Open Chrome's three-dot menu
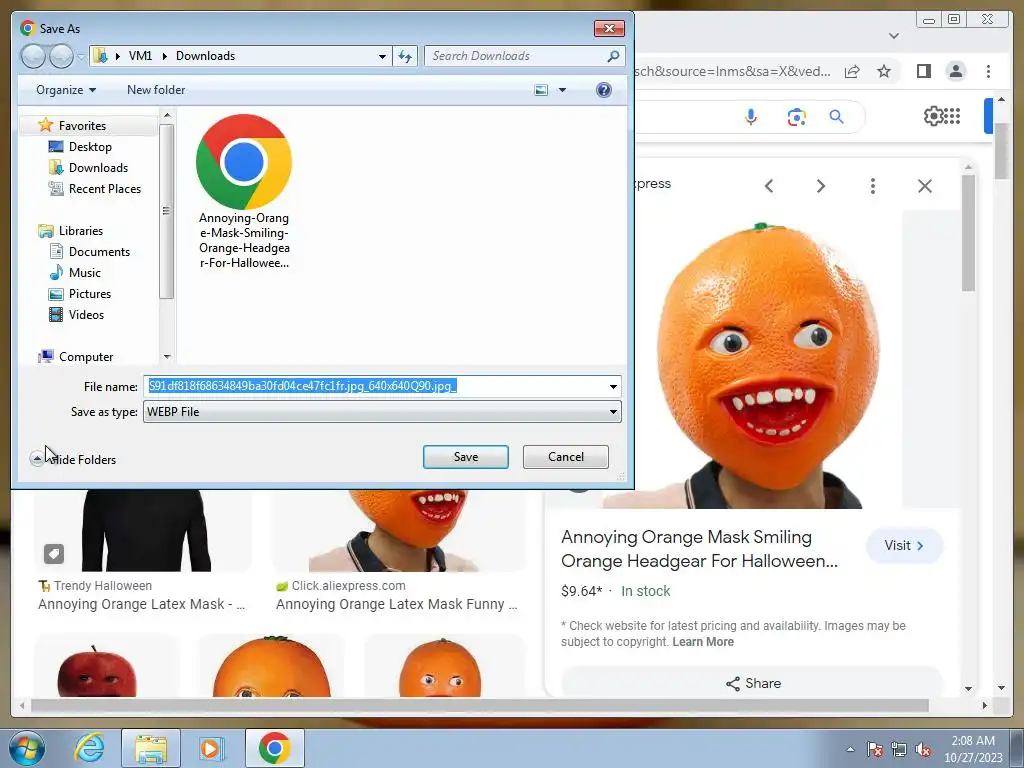 (988, 71)
